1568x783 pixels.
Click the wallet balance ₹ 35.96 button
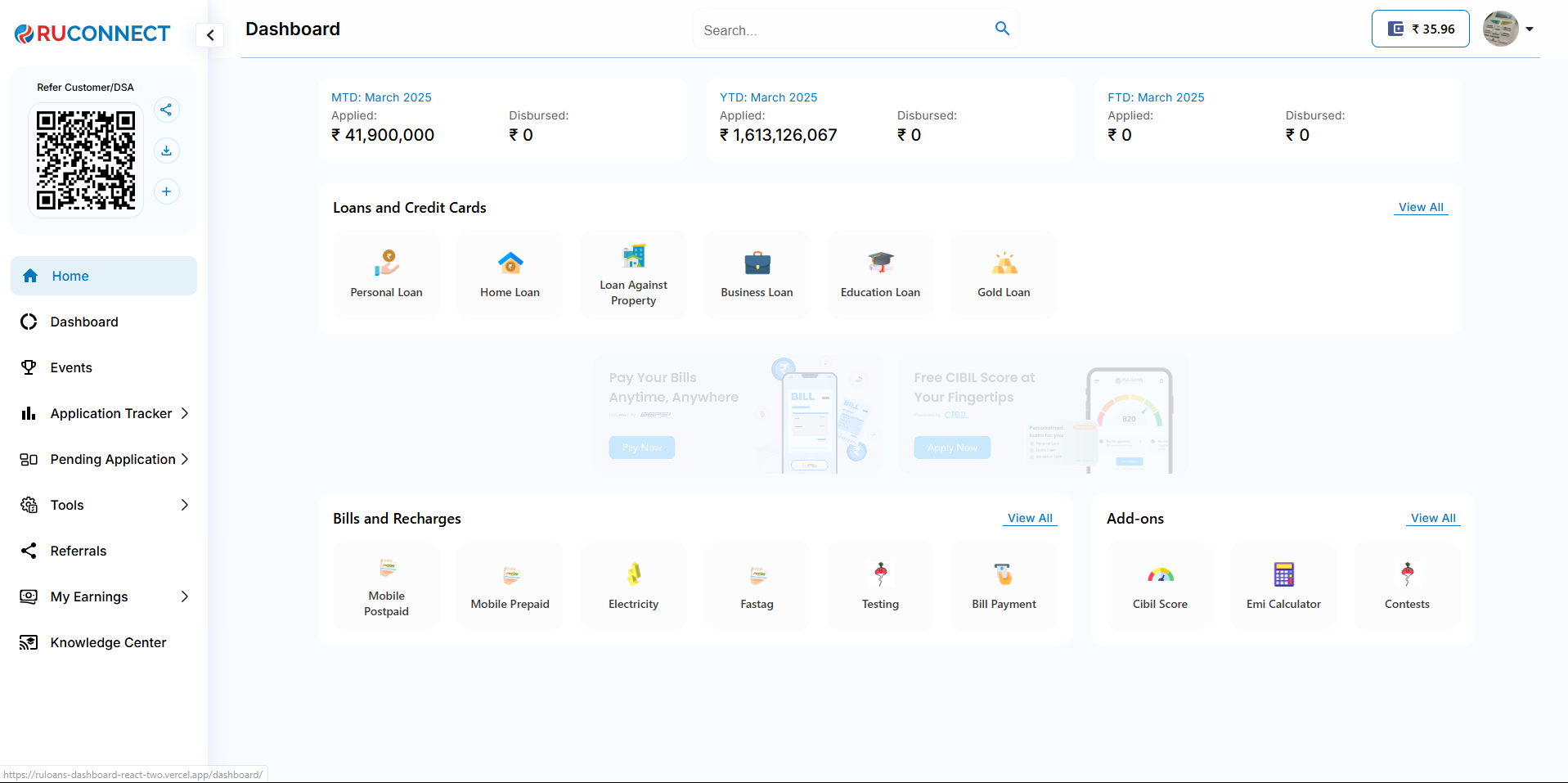tap(1420, 29)
